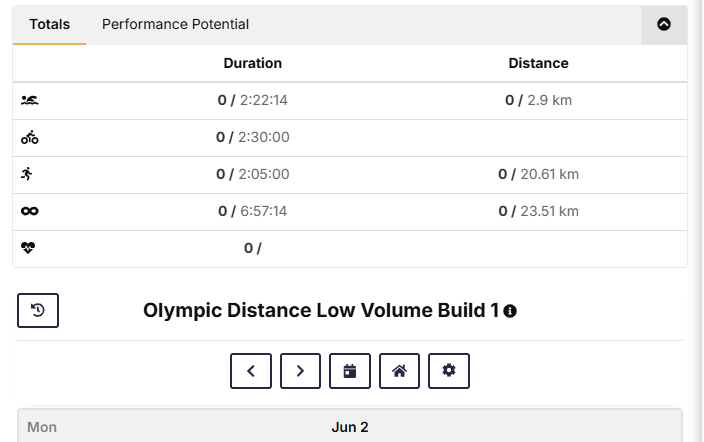Click the heart rate pulse icon
Viewport: 704px width, 442px height.
28,248
